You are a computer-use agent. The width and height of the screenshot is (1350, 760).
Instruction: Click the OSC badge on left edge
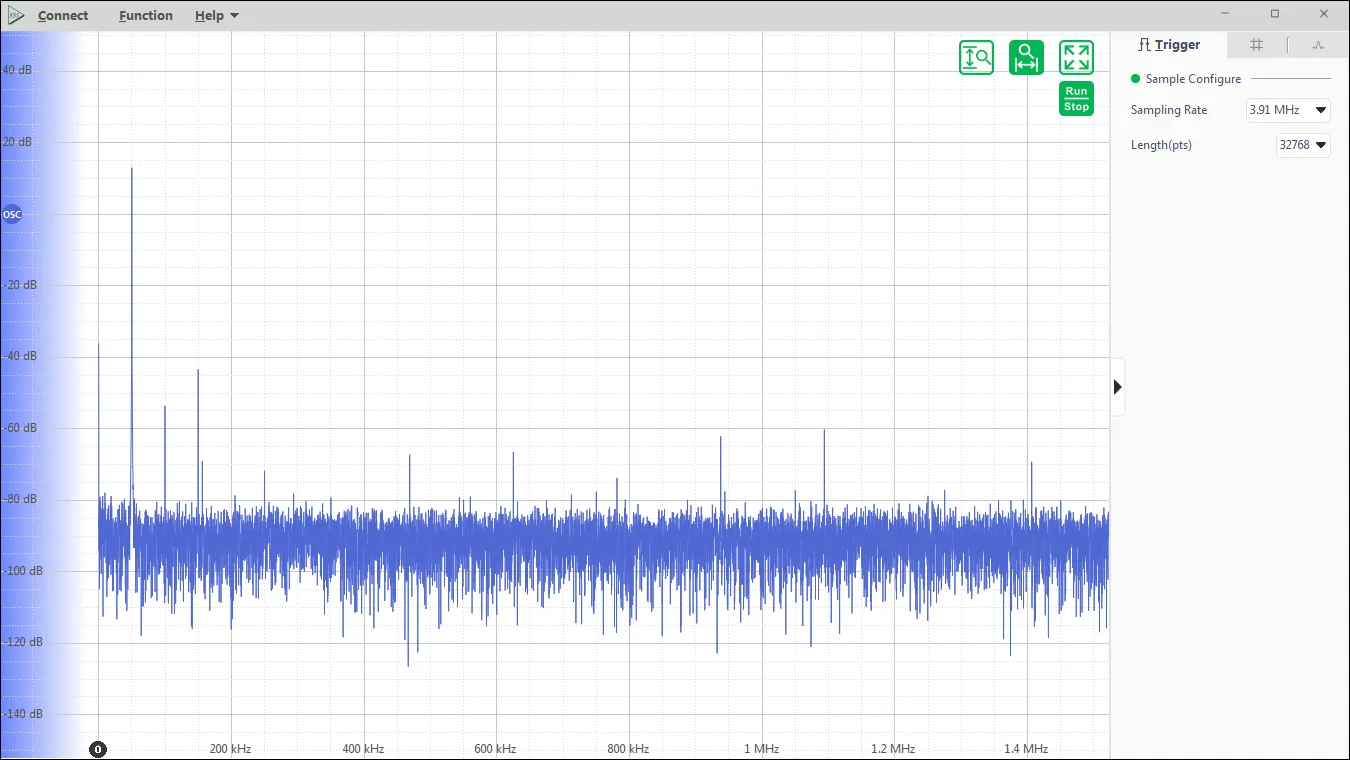(x=12, y=214)
